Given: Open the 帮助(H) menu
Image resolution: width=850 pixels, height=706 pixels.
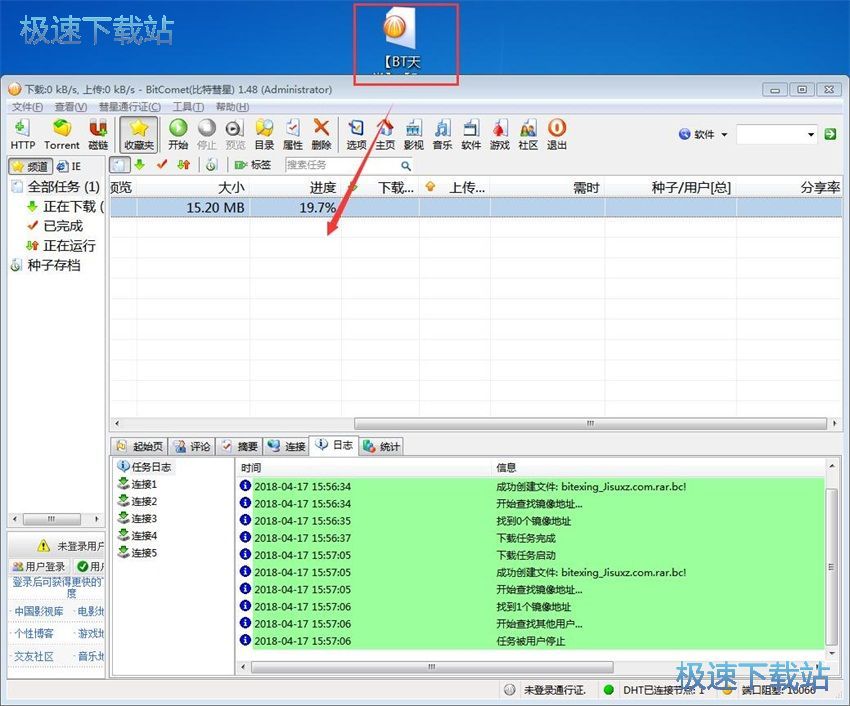Looking at the screenshot, I should point(233,107).
